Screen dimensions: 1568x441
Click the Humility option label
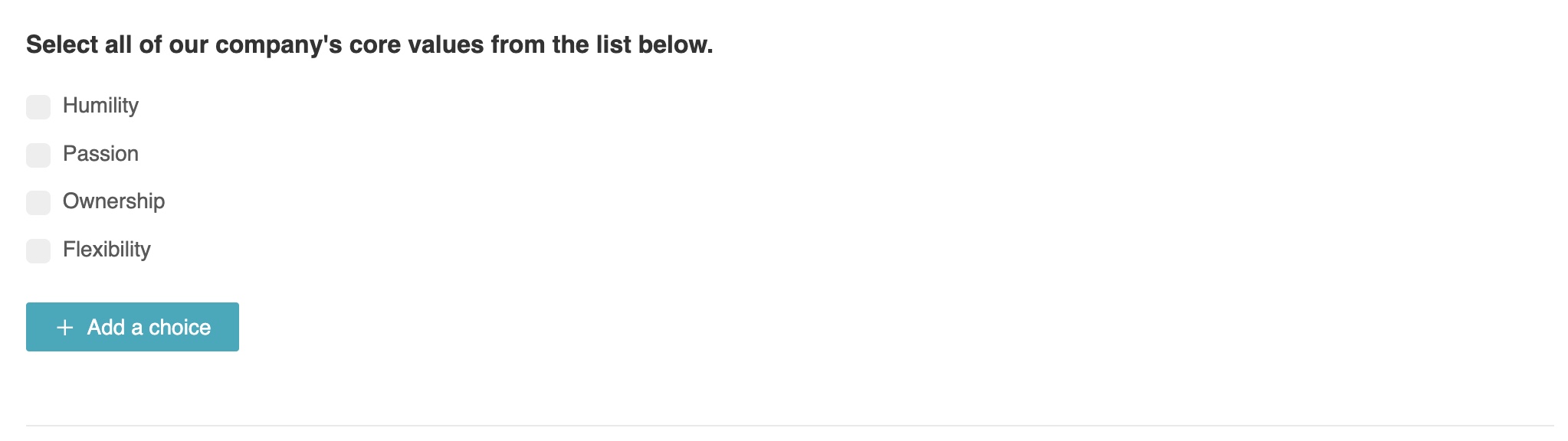100,106
